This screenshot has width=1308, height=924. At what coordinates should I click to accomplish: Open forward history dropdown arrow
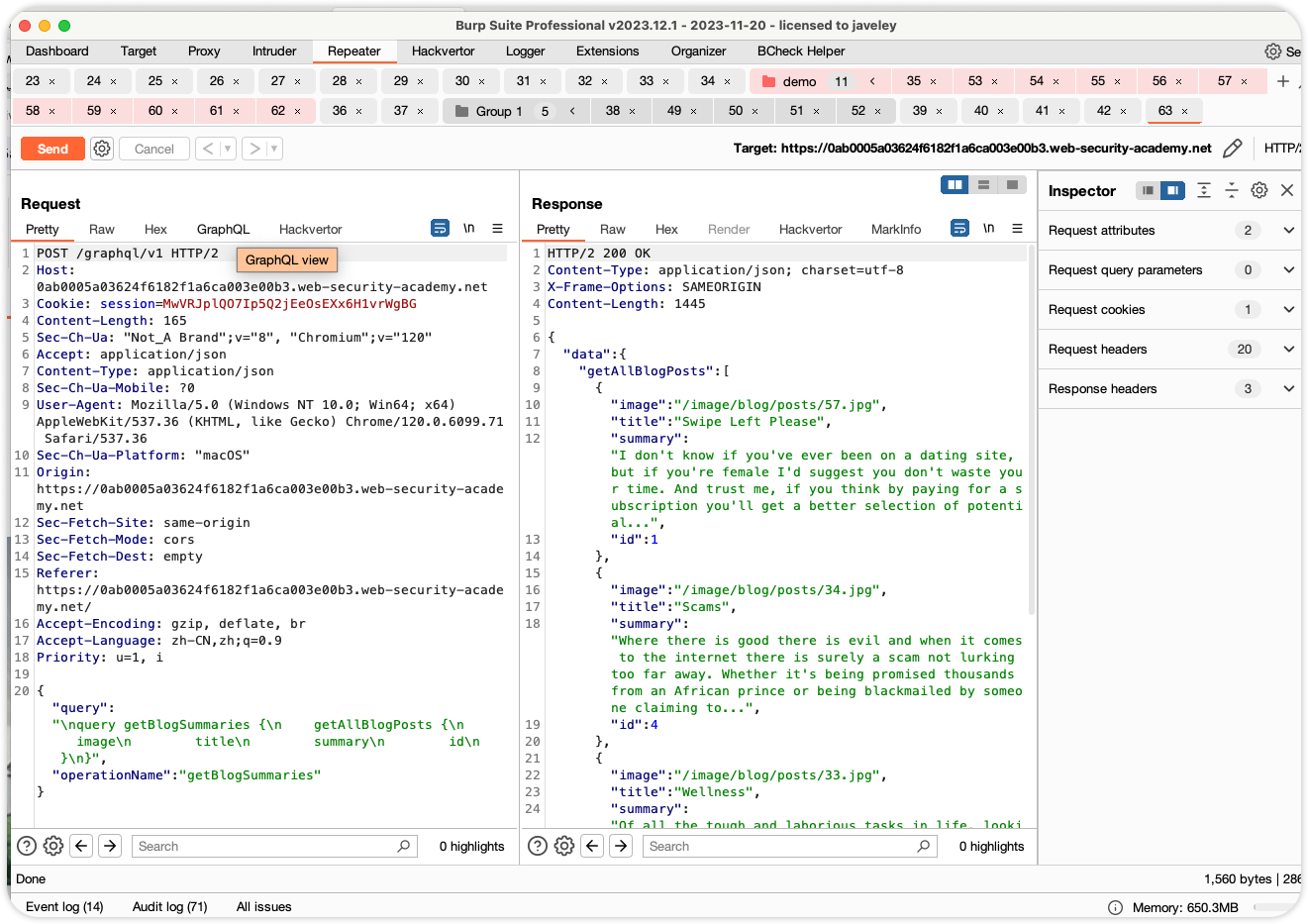(x=274, y=149)
